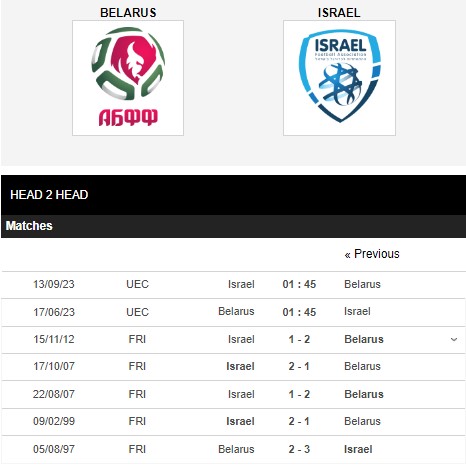Click the ISRAEL team name heading
466x467 pixels.
click(x=339, y=13)
